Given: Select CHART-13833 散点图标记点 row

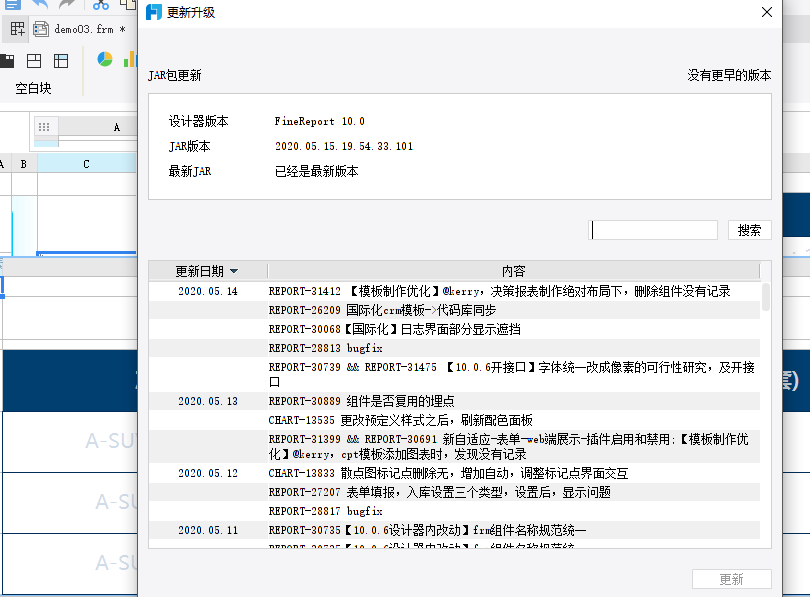Looking at the screenshot, I should coord(455,473).
